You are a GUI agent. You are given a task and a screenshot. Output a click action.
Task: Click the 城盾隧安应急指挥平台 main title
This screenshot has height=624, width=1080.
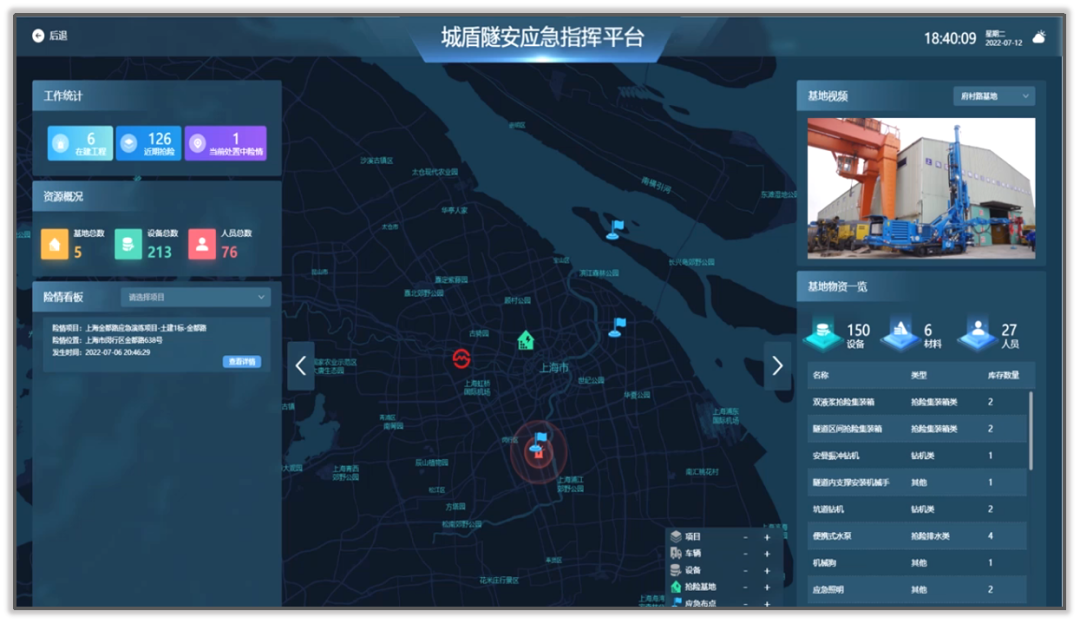(542, 37)
